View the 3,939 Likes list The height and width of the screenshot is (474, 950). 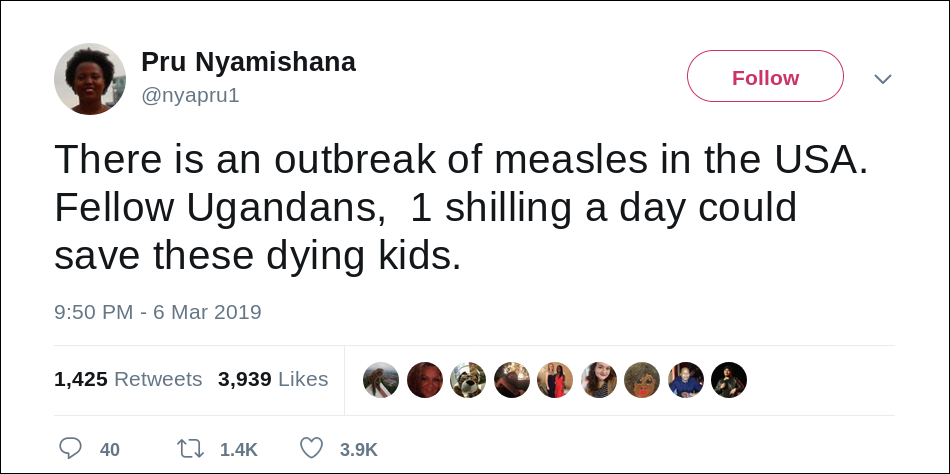tap(273, 379)
